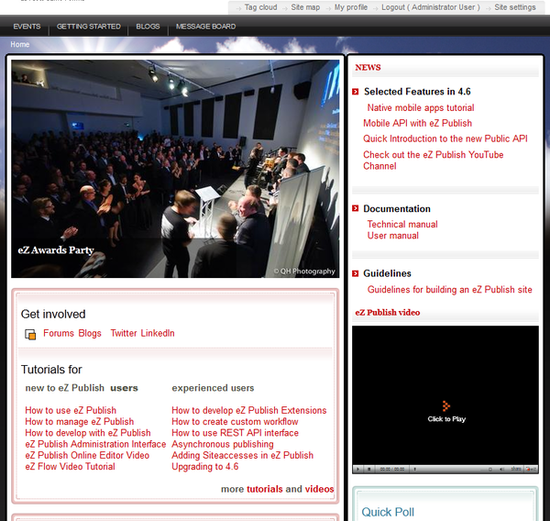Stop the video using control bar
The image size is (550, 521).
[x=369, y=469]
